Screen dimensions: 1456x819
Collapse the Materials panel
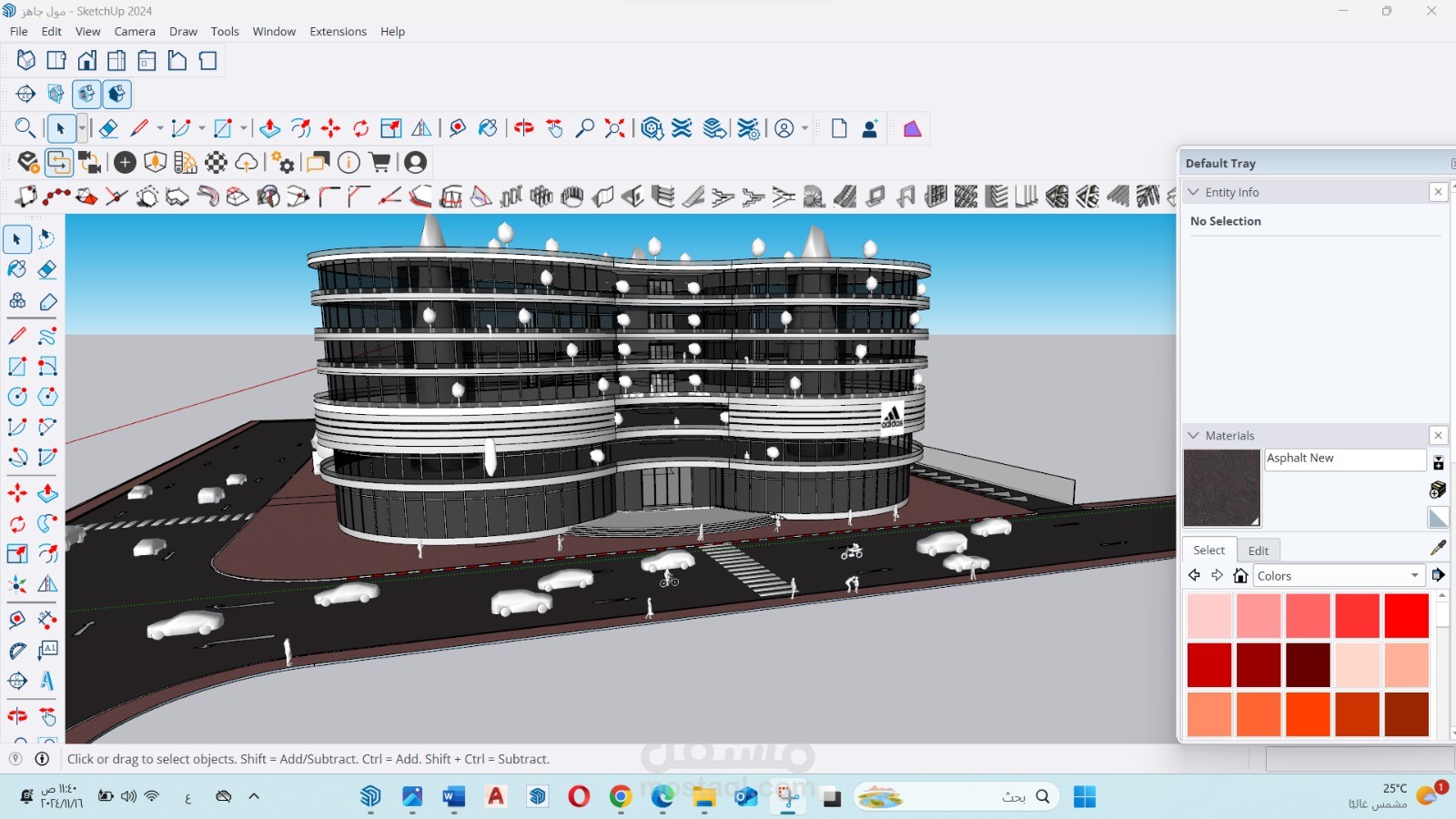coord(1194,436)
